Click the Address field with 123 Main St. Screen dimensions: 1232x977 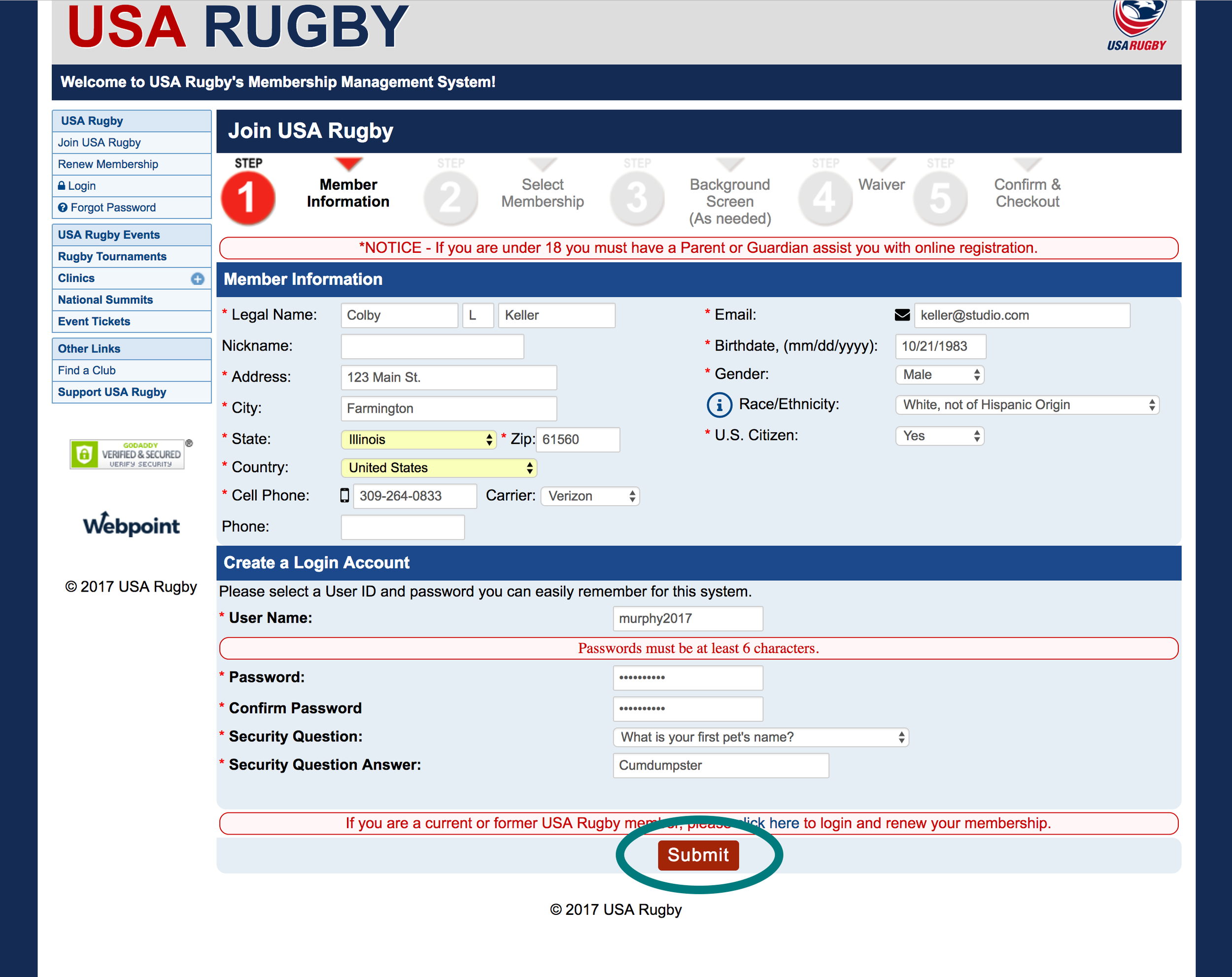(448, 377)
